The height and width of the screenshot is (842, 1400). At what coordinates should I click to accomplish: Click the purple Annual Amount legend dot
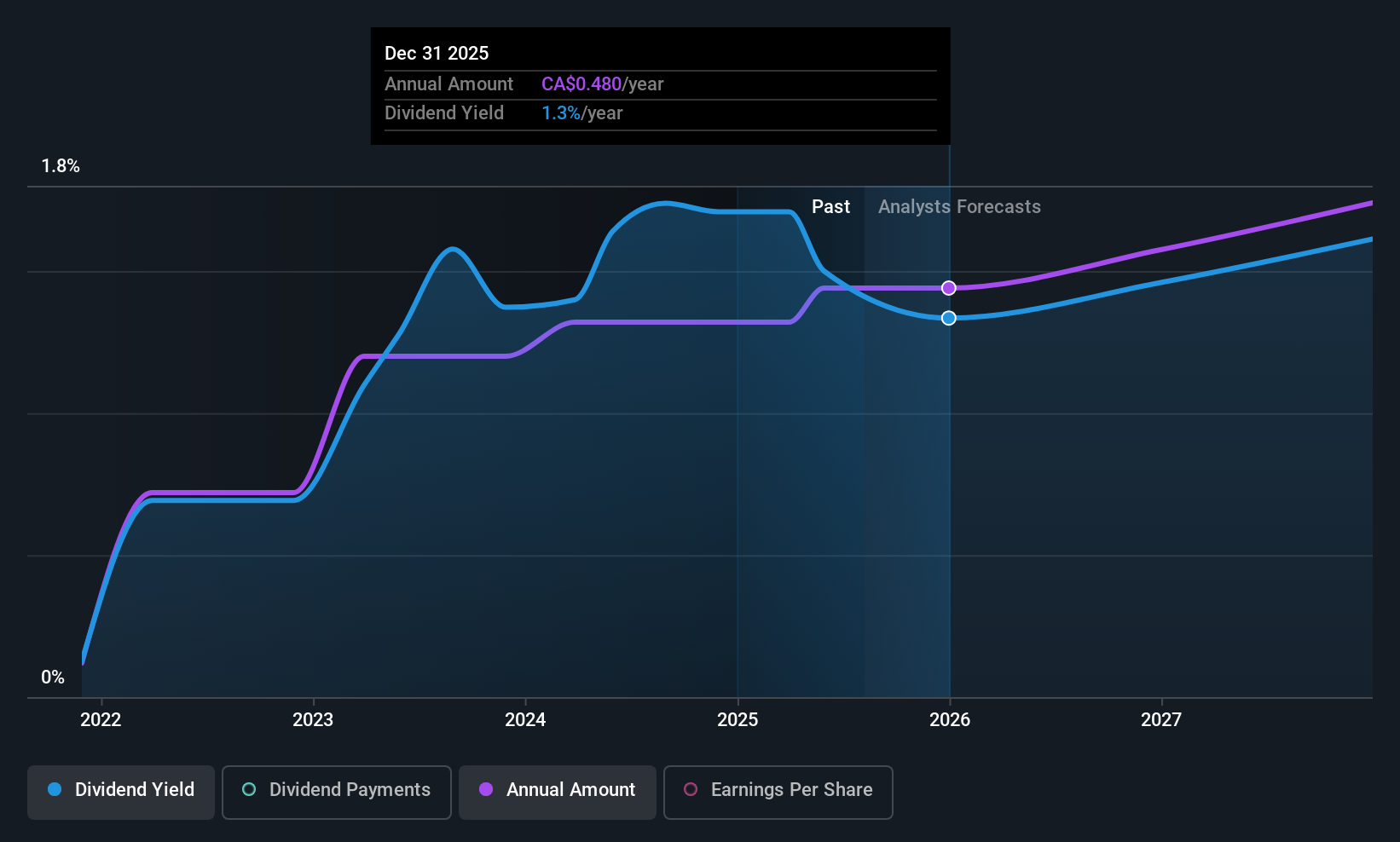click(486, 789)
